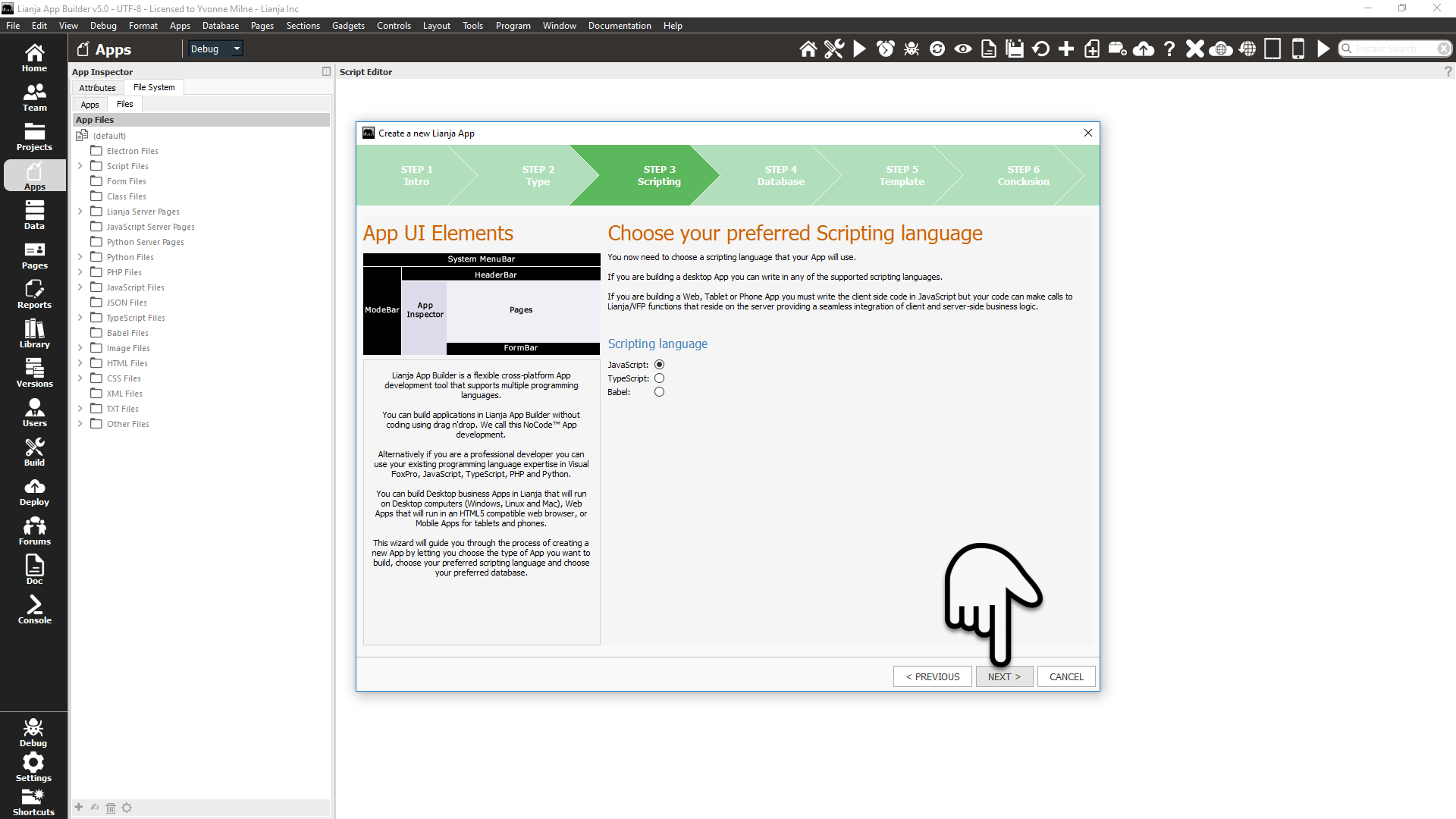Image resolution: width=1456 pixels, height=819 pixels.
Task: Click the Home icon in the header toolbar
Action: [x=808, y=49]
